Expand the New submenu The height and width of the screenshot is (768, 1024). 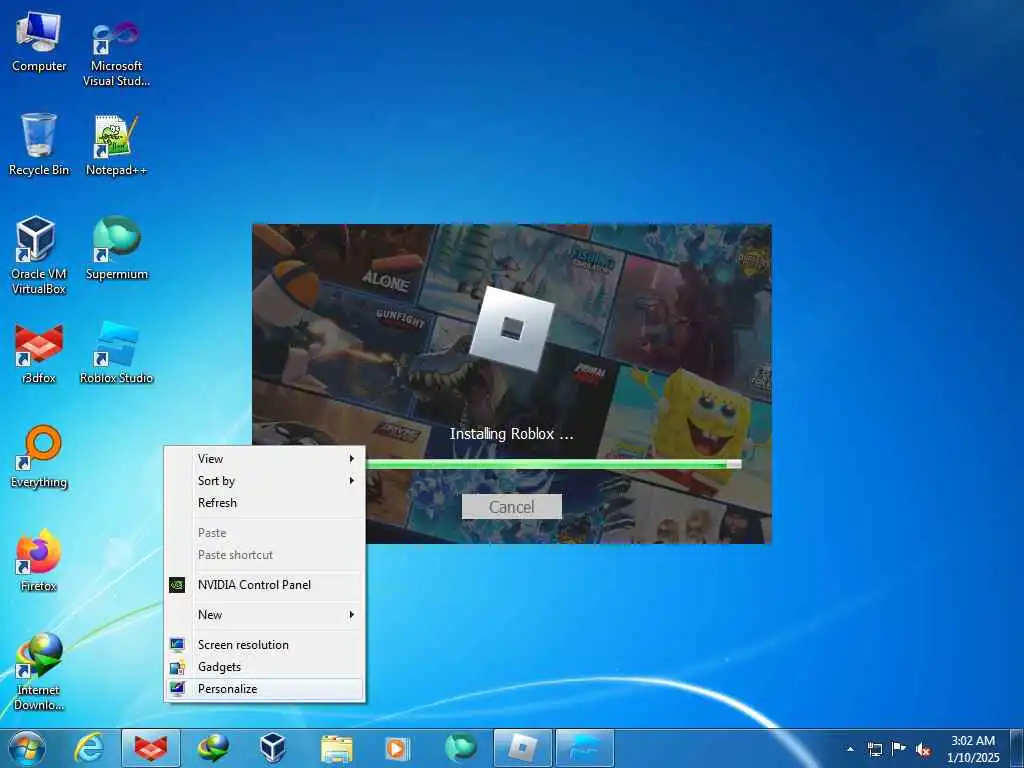click(264, 615)
